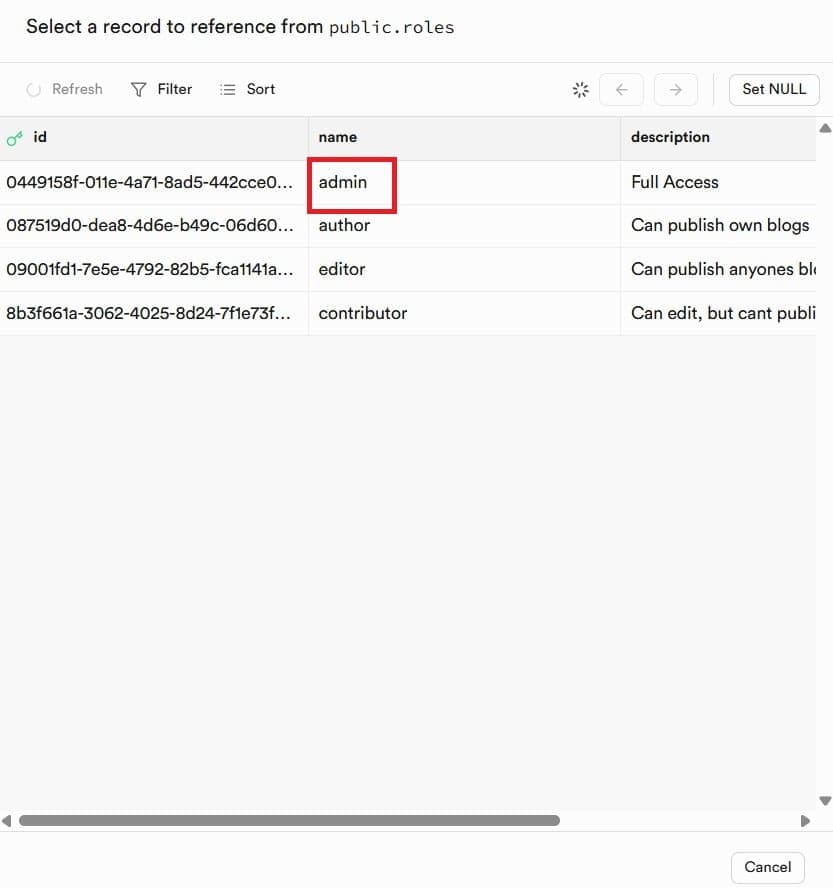
Task: Go to previous page with left arrow
Action: click(x=621, y=89)
